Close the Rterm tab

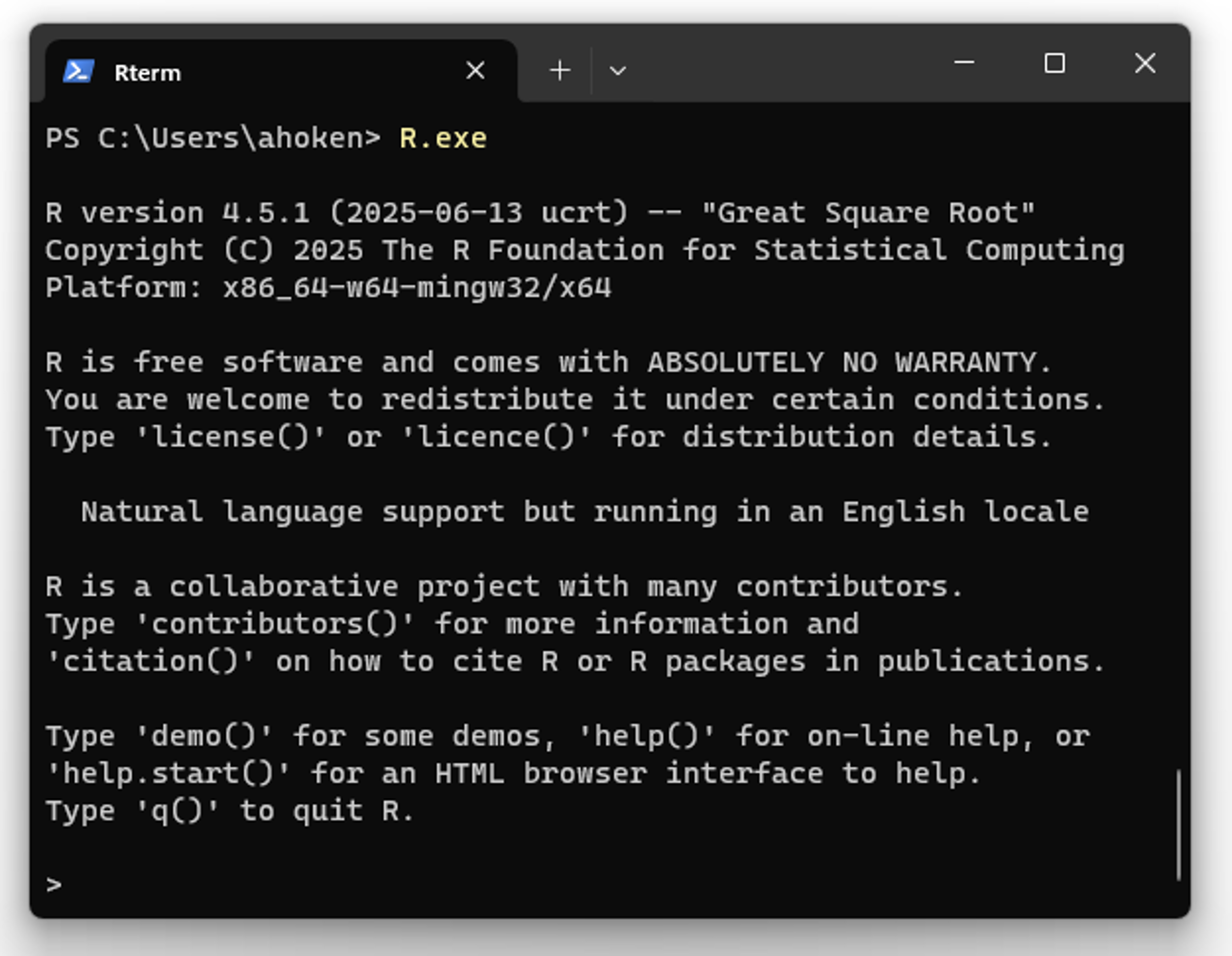click(x=475, y=70)
